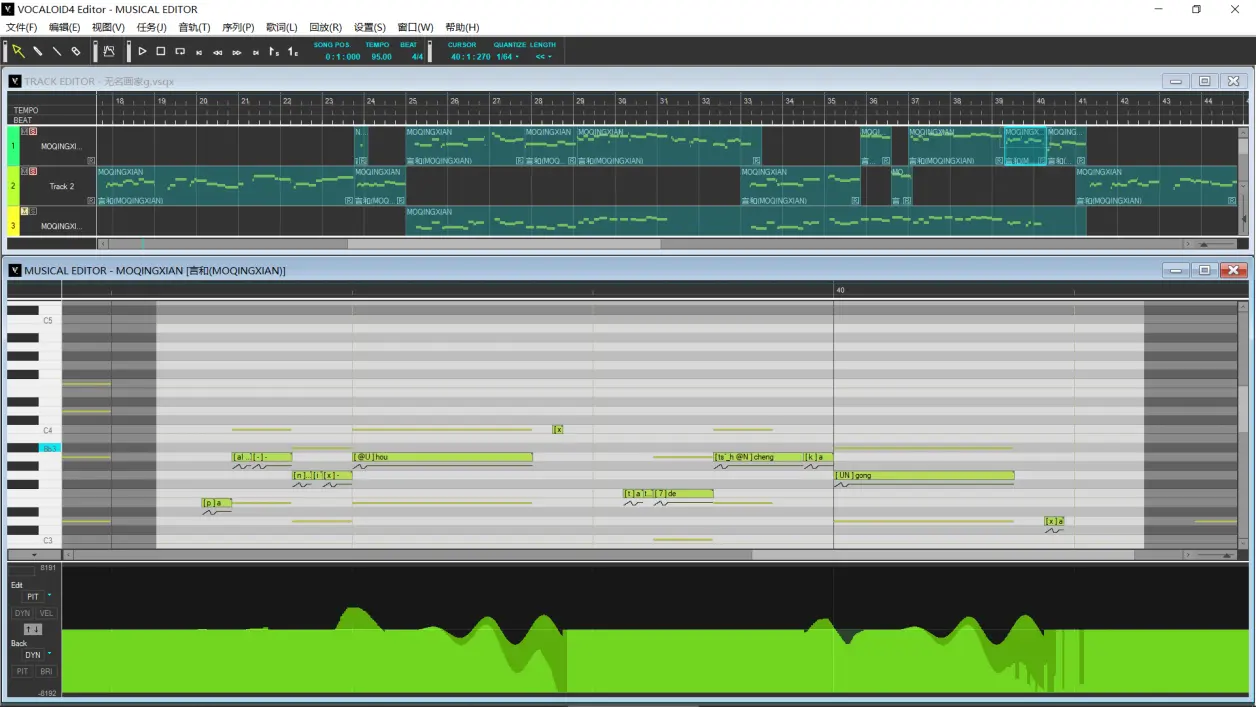The width and height of the screenshot is (1256, 707).
Task: Expand the dropdown arrow below piano keys
Action: (x=33, y=555)
